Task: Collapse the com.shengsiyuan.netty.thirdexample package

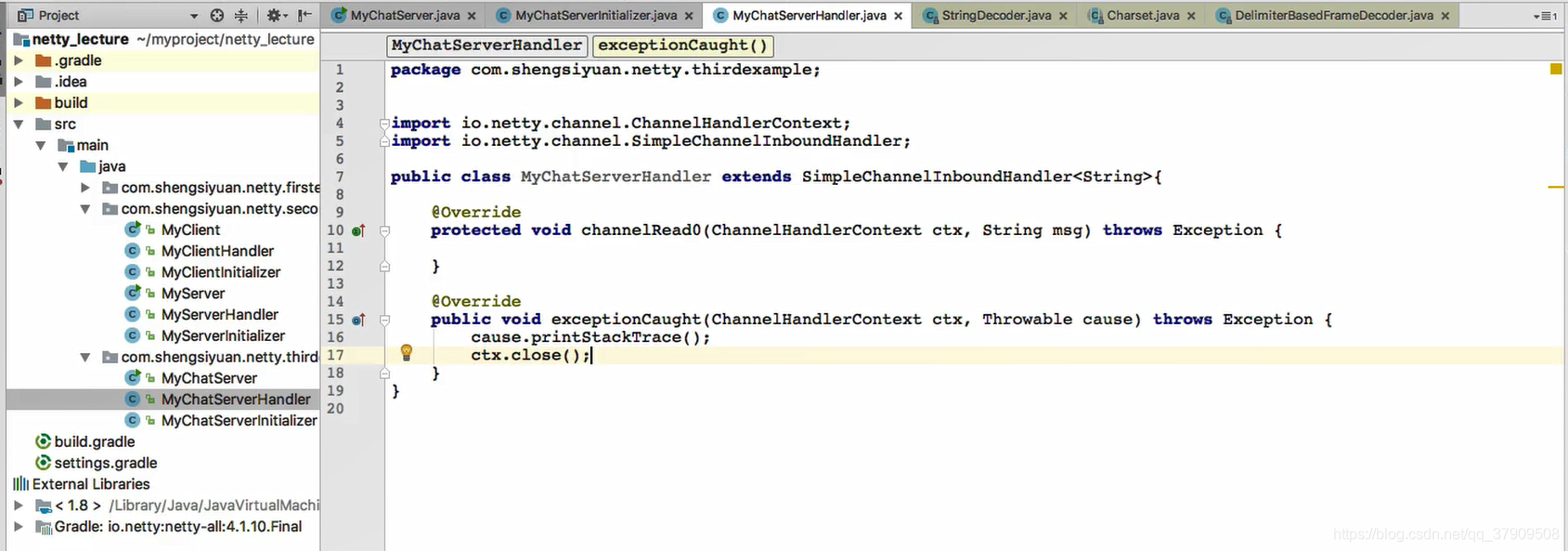Action: pos(85,357)
